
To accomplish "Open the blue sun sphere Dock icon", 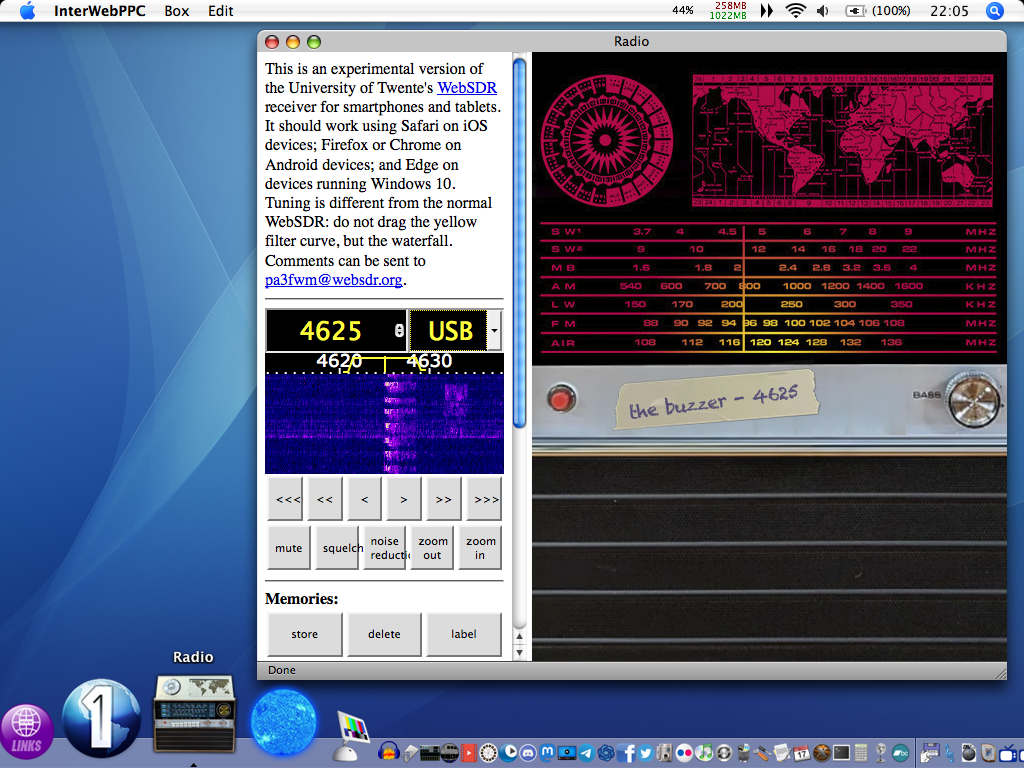I will [283, 723].
